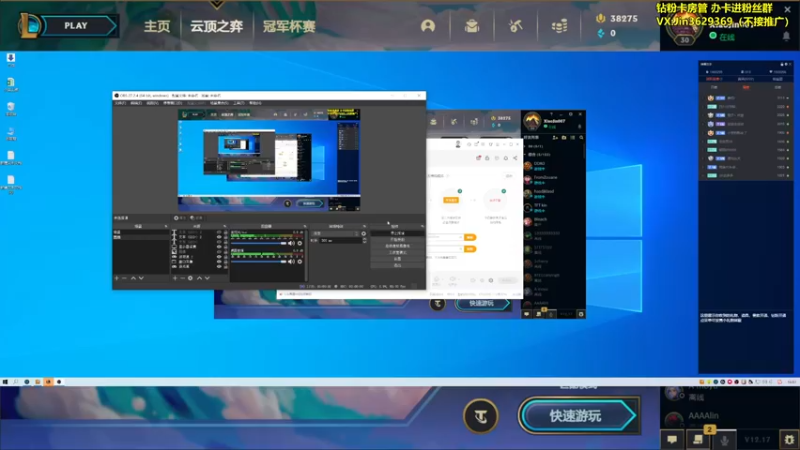The width and height of the screenshot is (800, 450).
Task: Click the pop-out icon on the OBS Sources dock header
Action: [224, 227]
